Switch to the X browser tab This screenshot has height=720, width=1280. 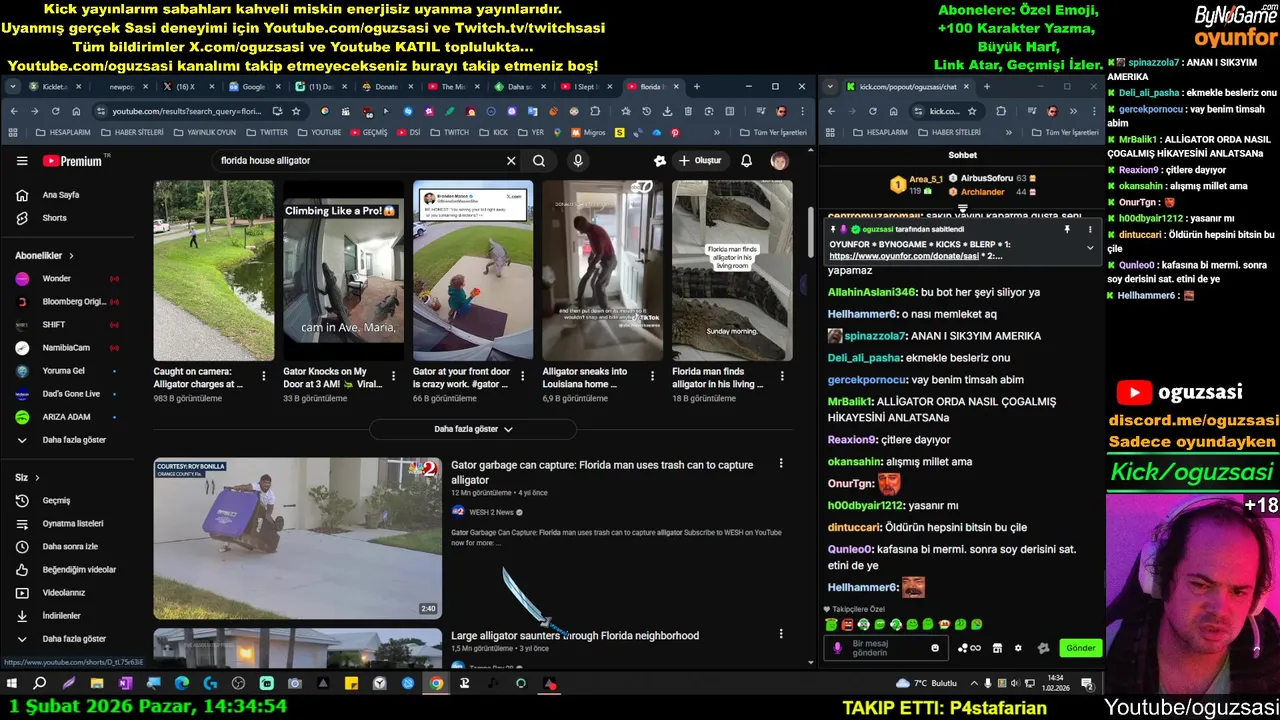(188, 87)
